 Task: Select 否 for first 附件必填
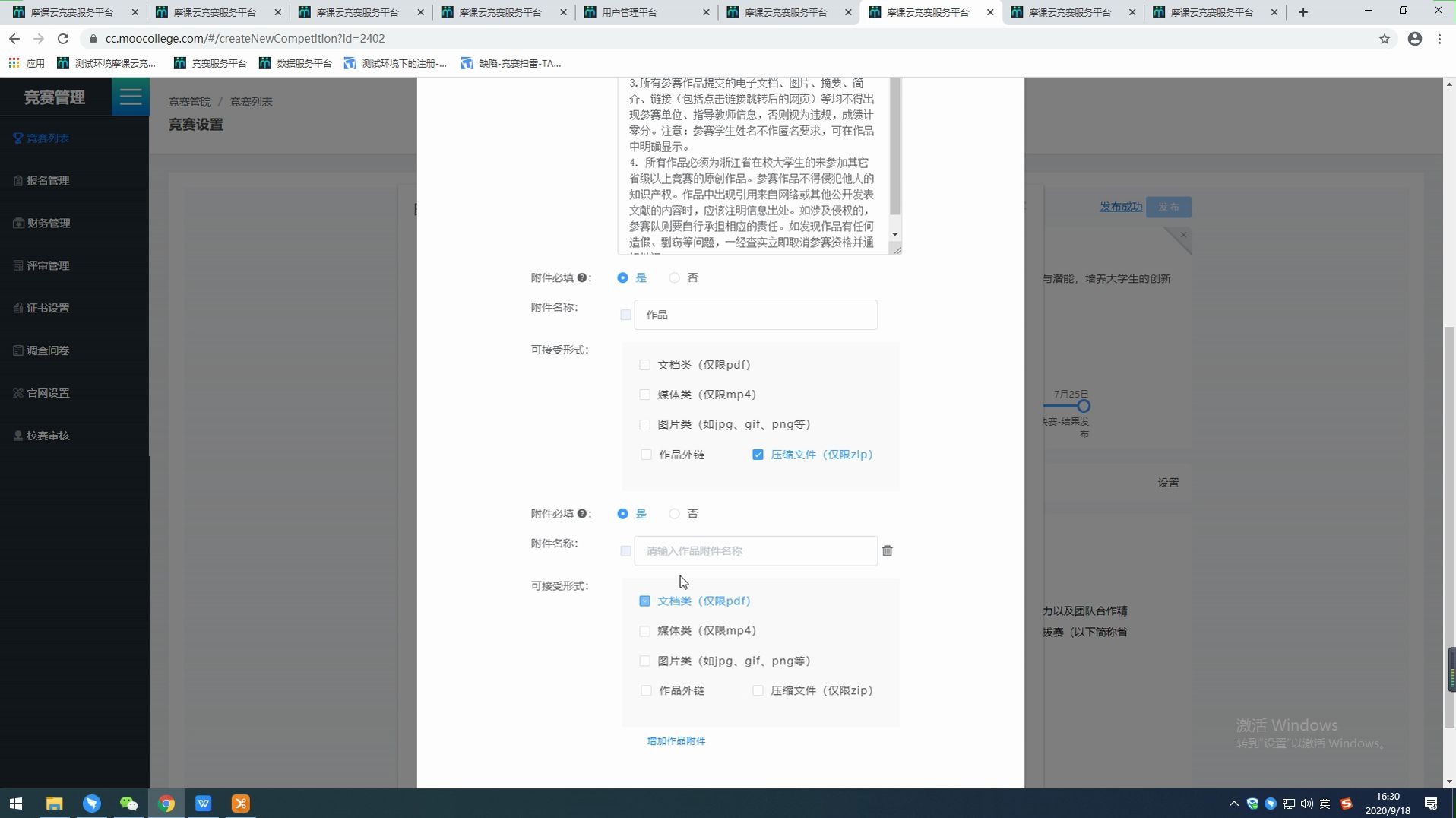pyautogui.click(x=674, y=277)
